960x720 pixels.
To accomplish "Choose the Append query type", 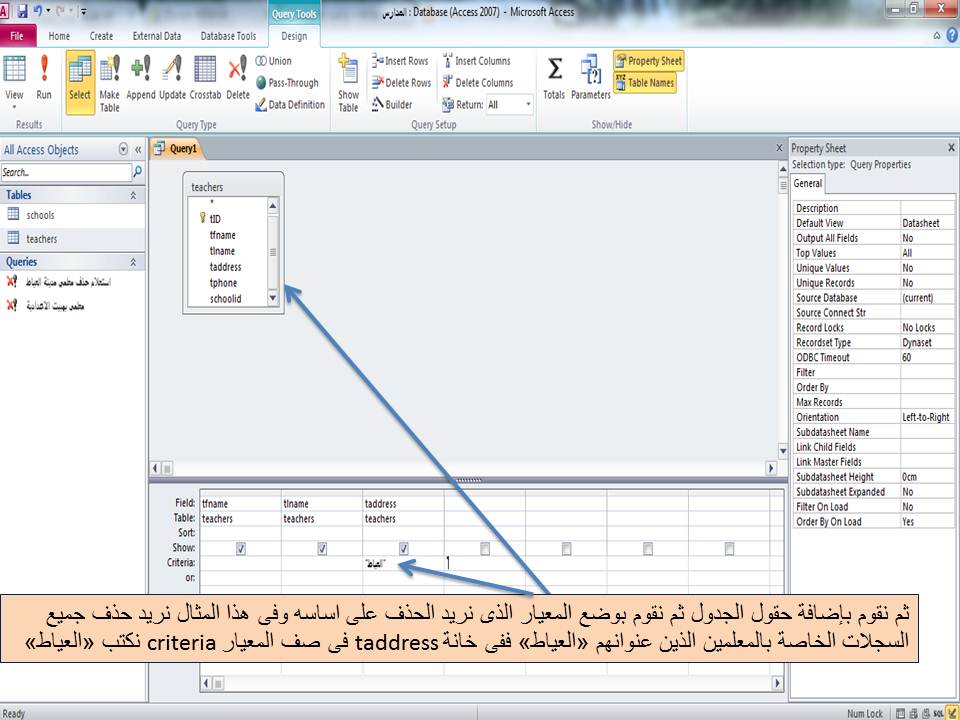I will coord(141,77).
